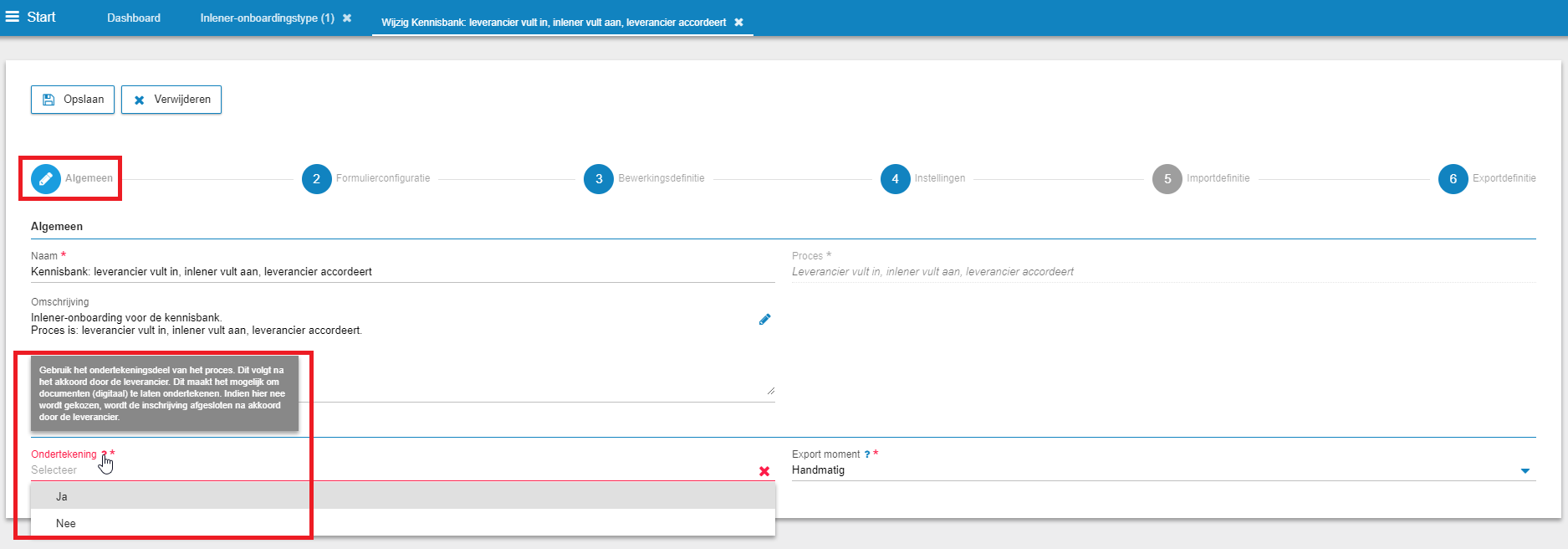Click the Start label in top bar

[x=41, y=17]
